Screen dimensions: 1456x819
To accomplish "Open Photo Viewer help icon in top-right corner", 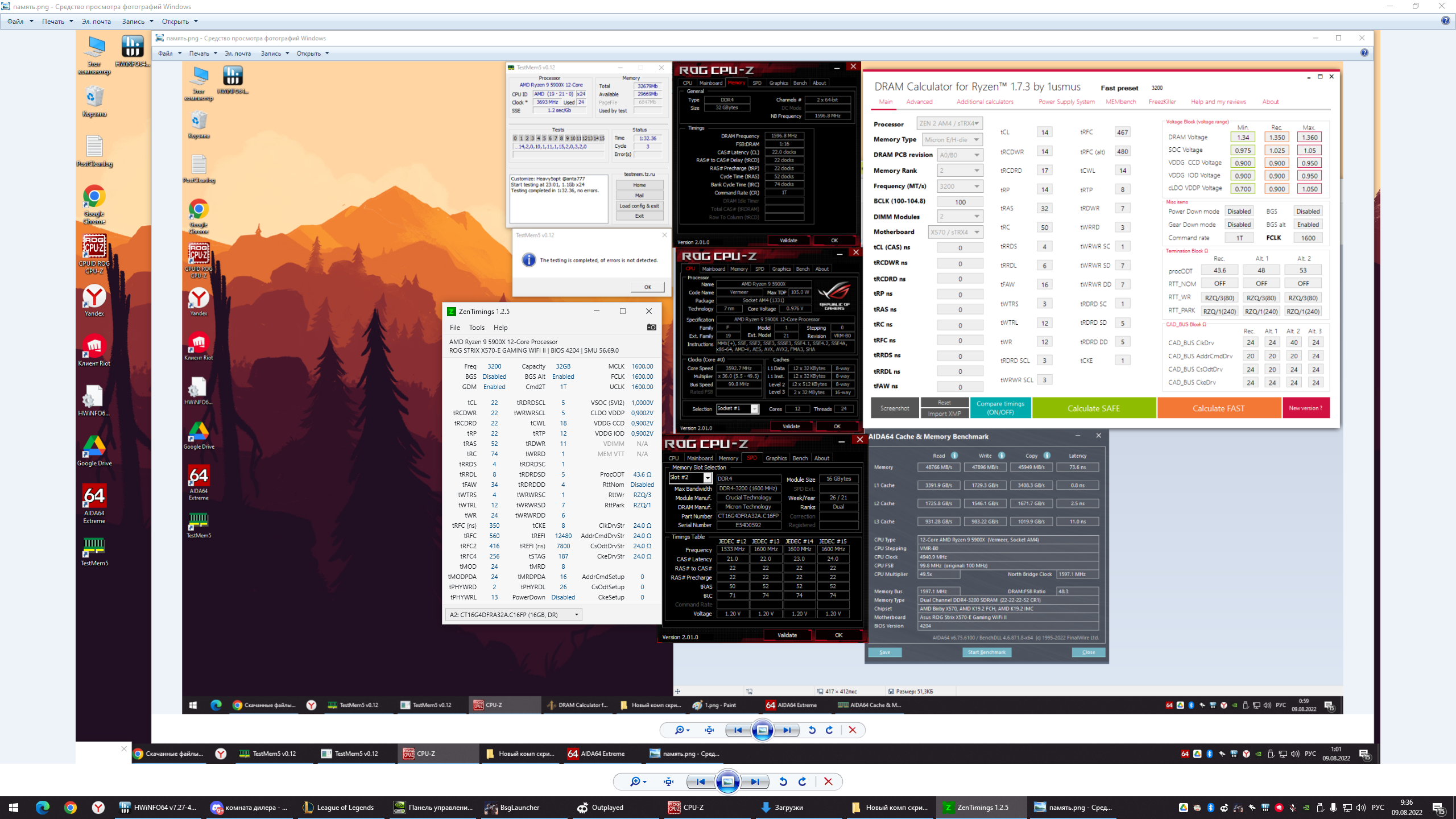I will tap(1445, 21).
